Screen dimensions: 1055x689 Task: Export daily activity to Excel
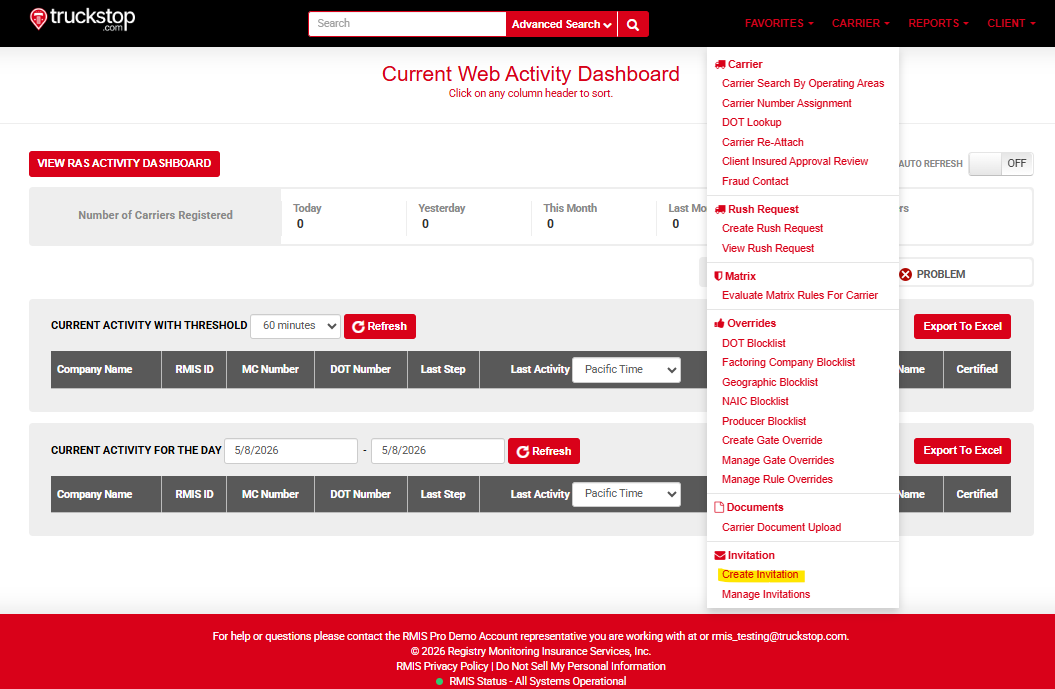962,451
